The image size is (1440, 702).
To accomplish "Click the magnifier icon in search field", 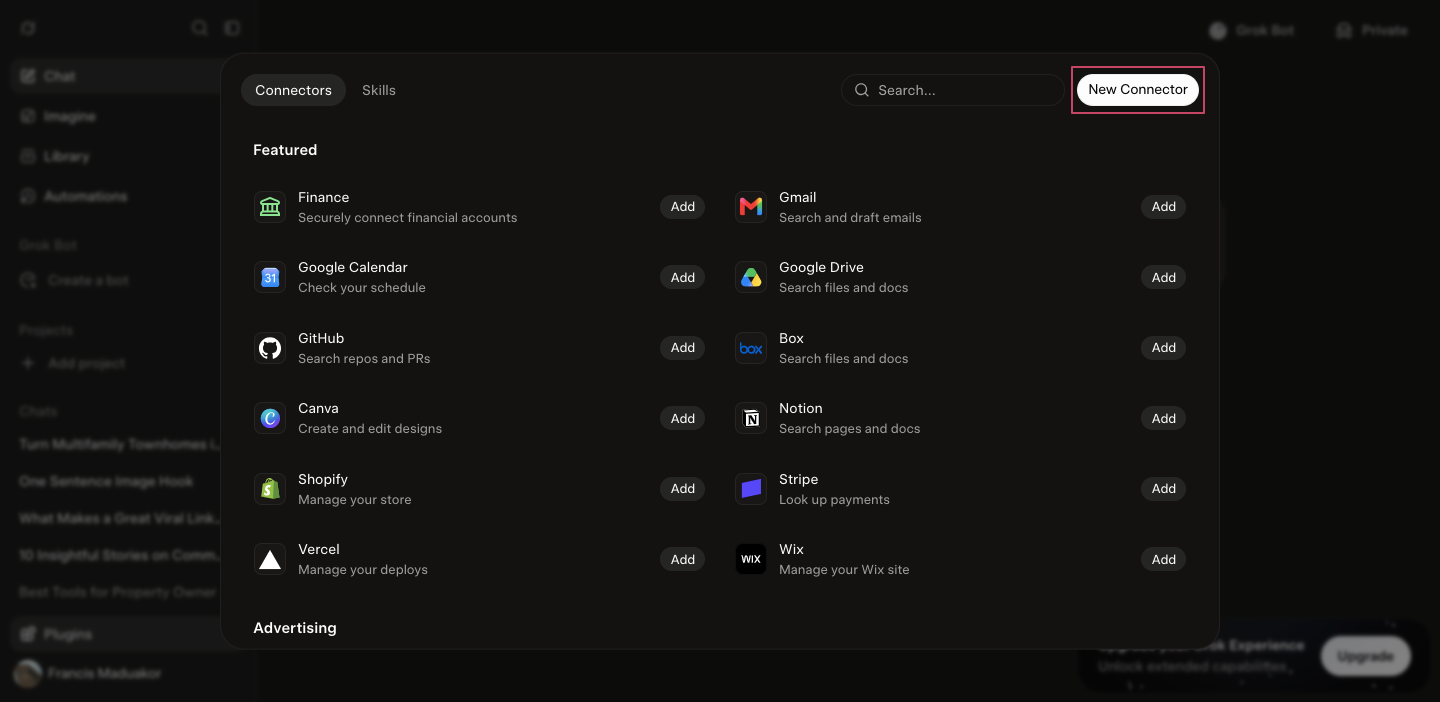I will pos(862,90).
